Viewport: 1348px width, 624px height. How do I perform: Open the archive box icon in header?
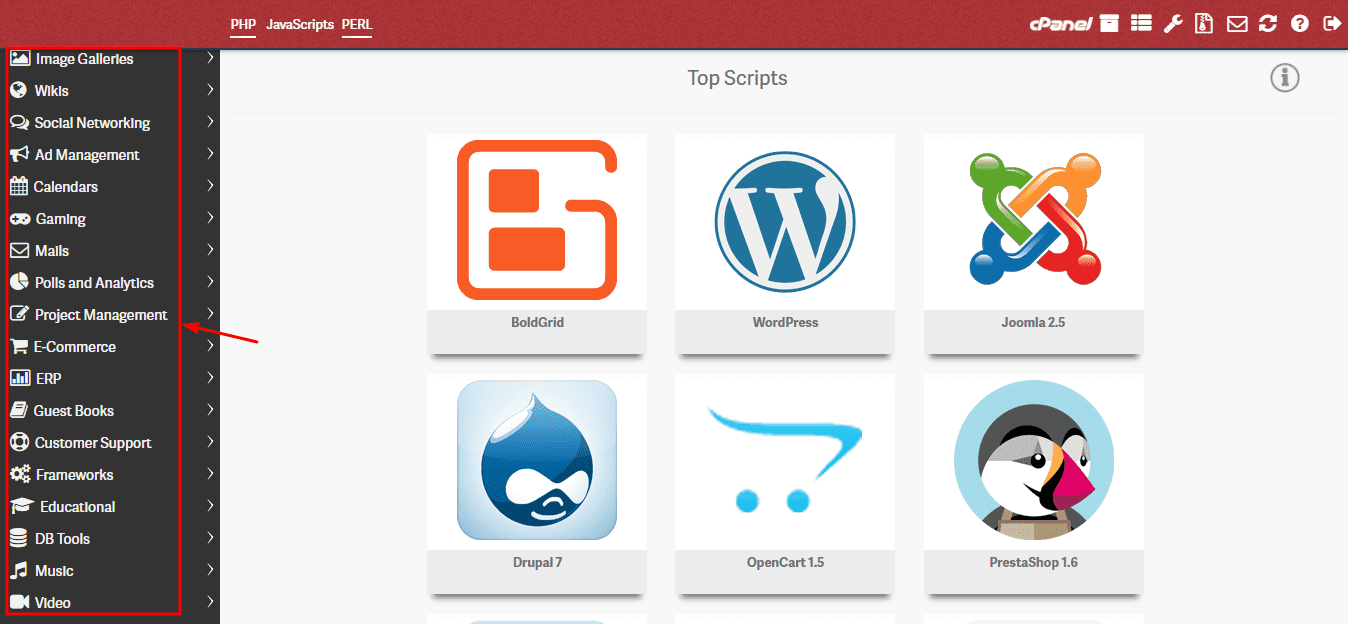(1109, 24)
